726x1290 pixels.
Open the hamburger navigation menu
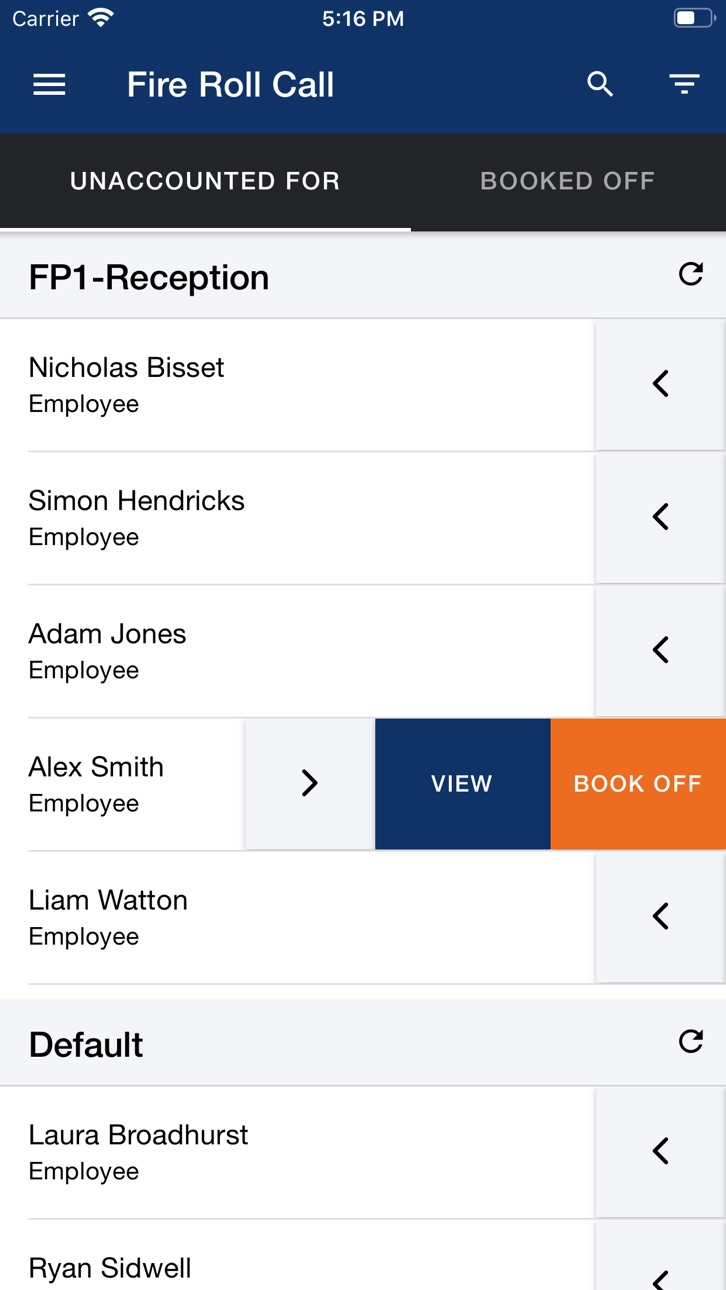(49, 85)
